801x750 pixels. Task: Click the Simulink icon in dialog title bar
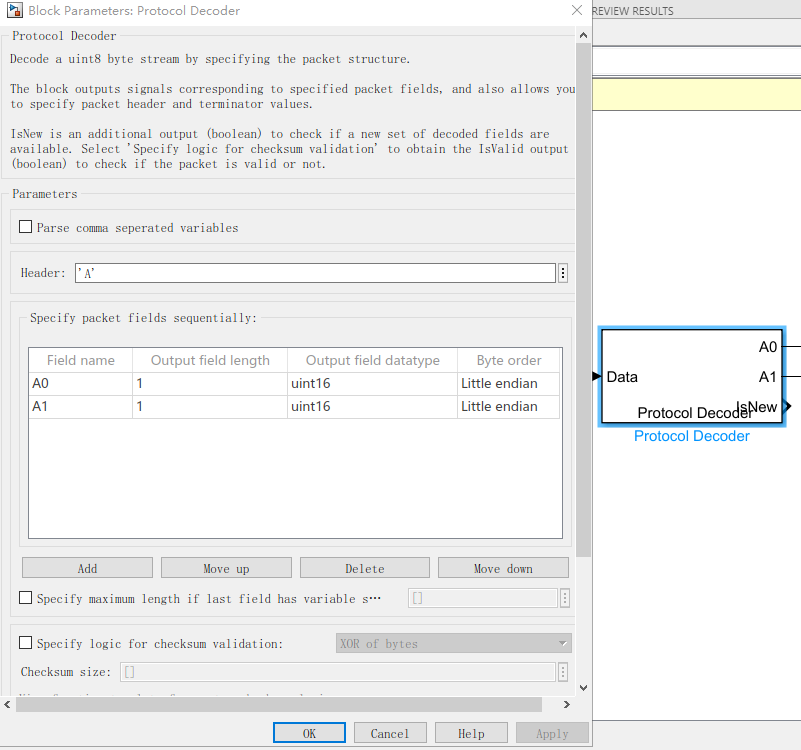click(15, 10)
